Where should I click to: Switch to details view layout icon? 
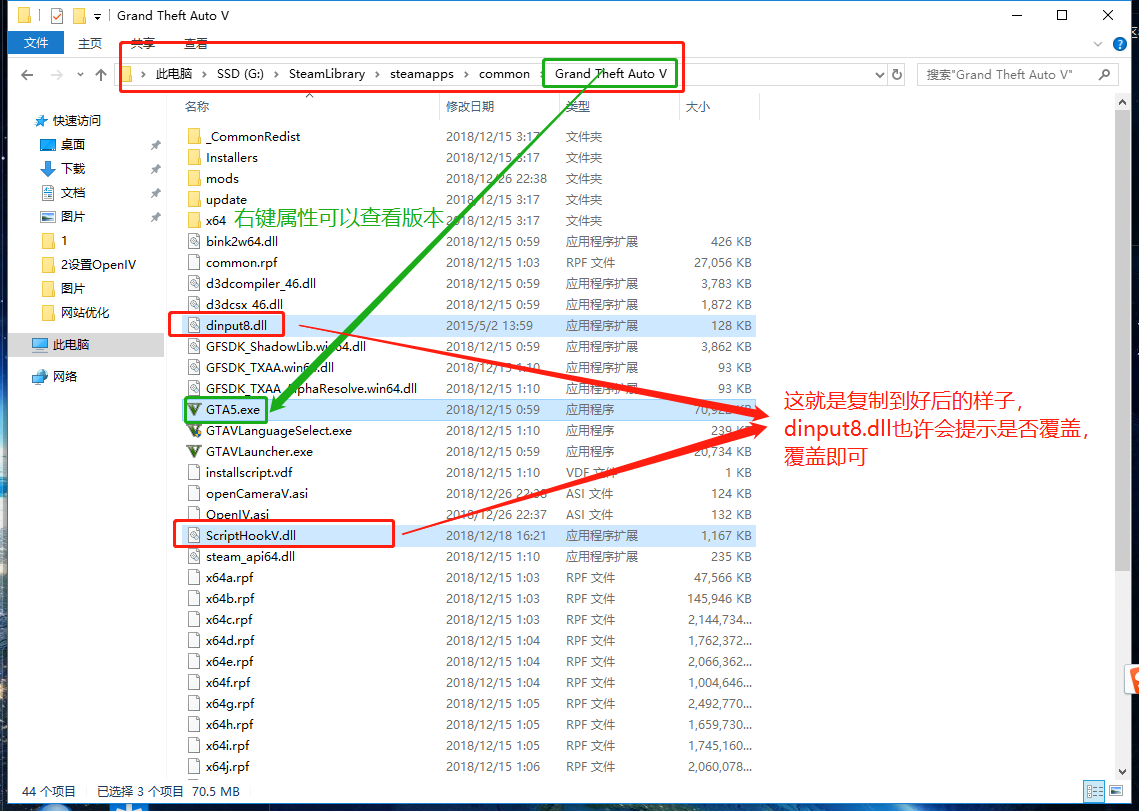(x=1094, y=791)
